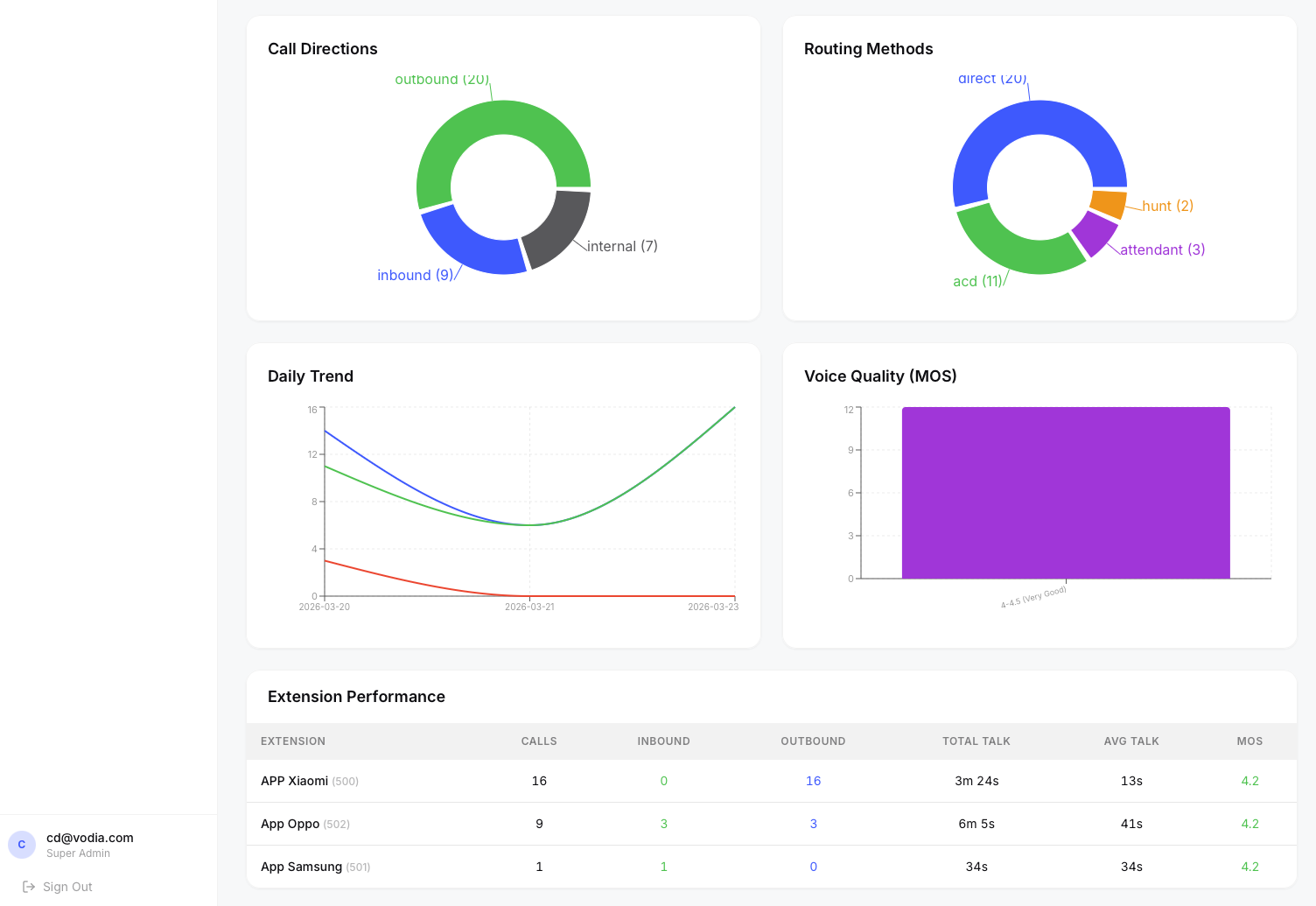Click the blue 16 outbound value for APP Xiaomi
Image resolution: width=1316 pixels, height=906 pixels.
tap(813, 781)
